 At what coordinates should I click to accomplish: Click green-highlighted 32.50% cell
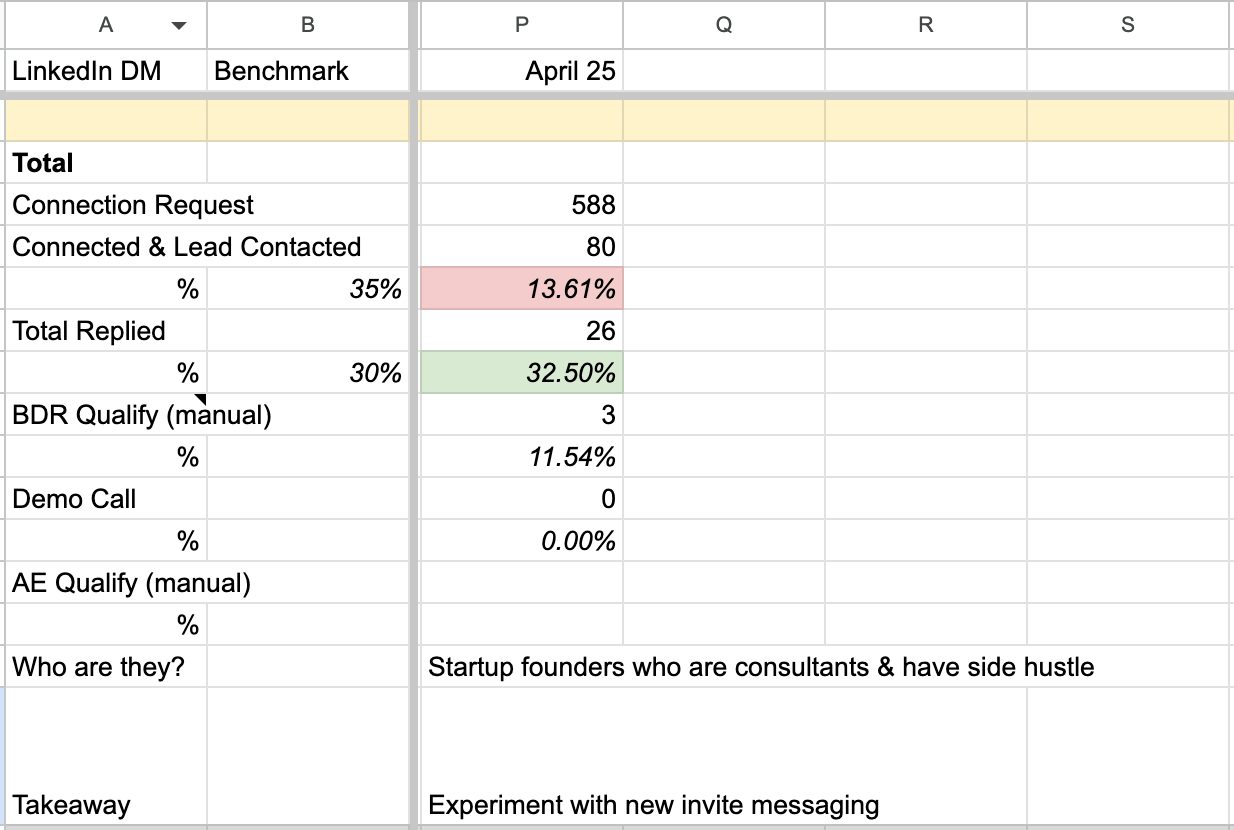coord(521,373)
